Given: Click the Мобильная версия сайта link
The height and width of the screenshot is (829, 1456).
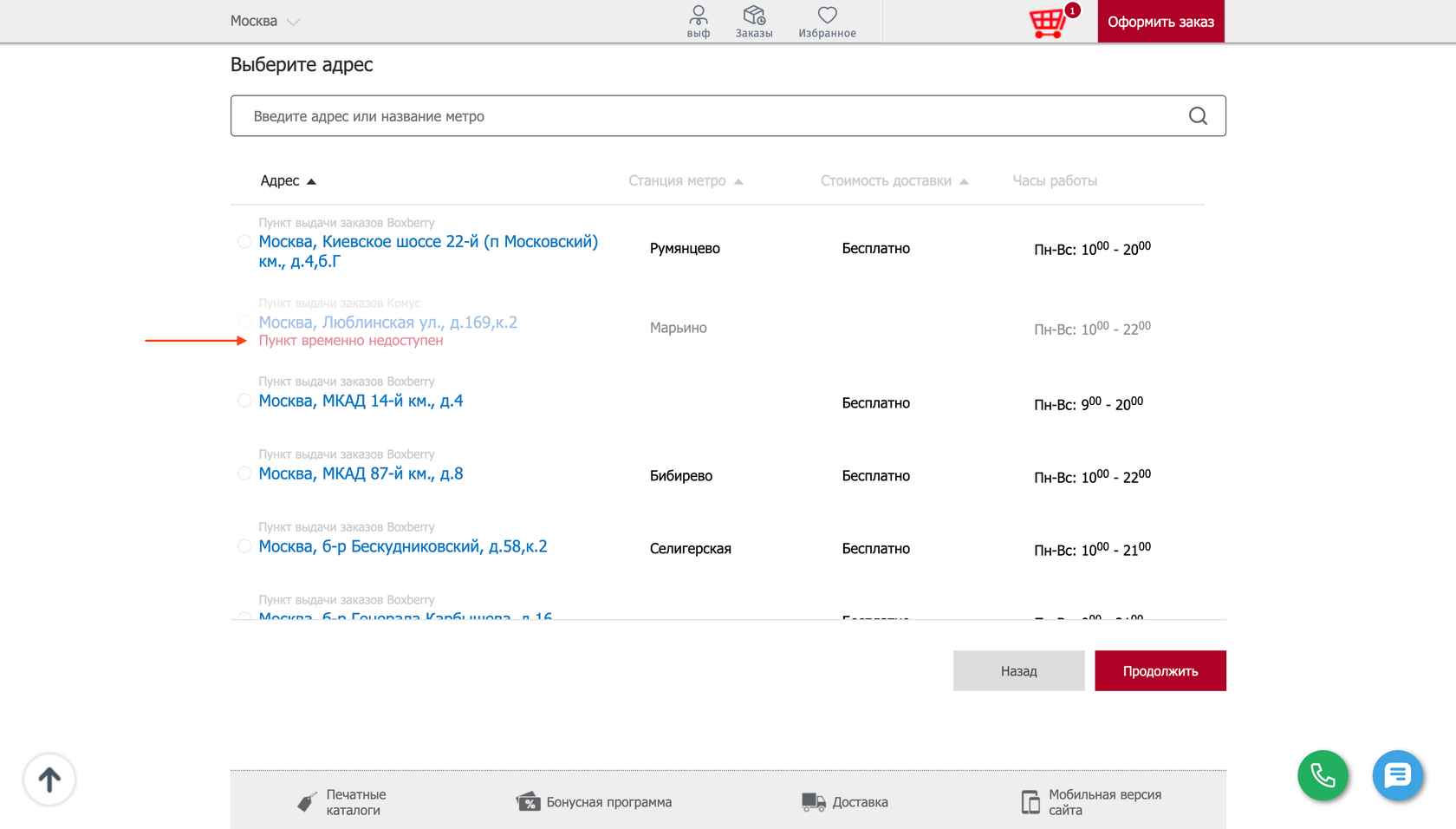Looking at the screenshot, I should (x=1105, y=802).
